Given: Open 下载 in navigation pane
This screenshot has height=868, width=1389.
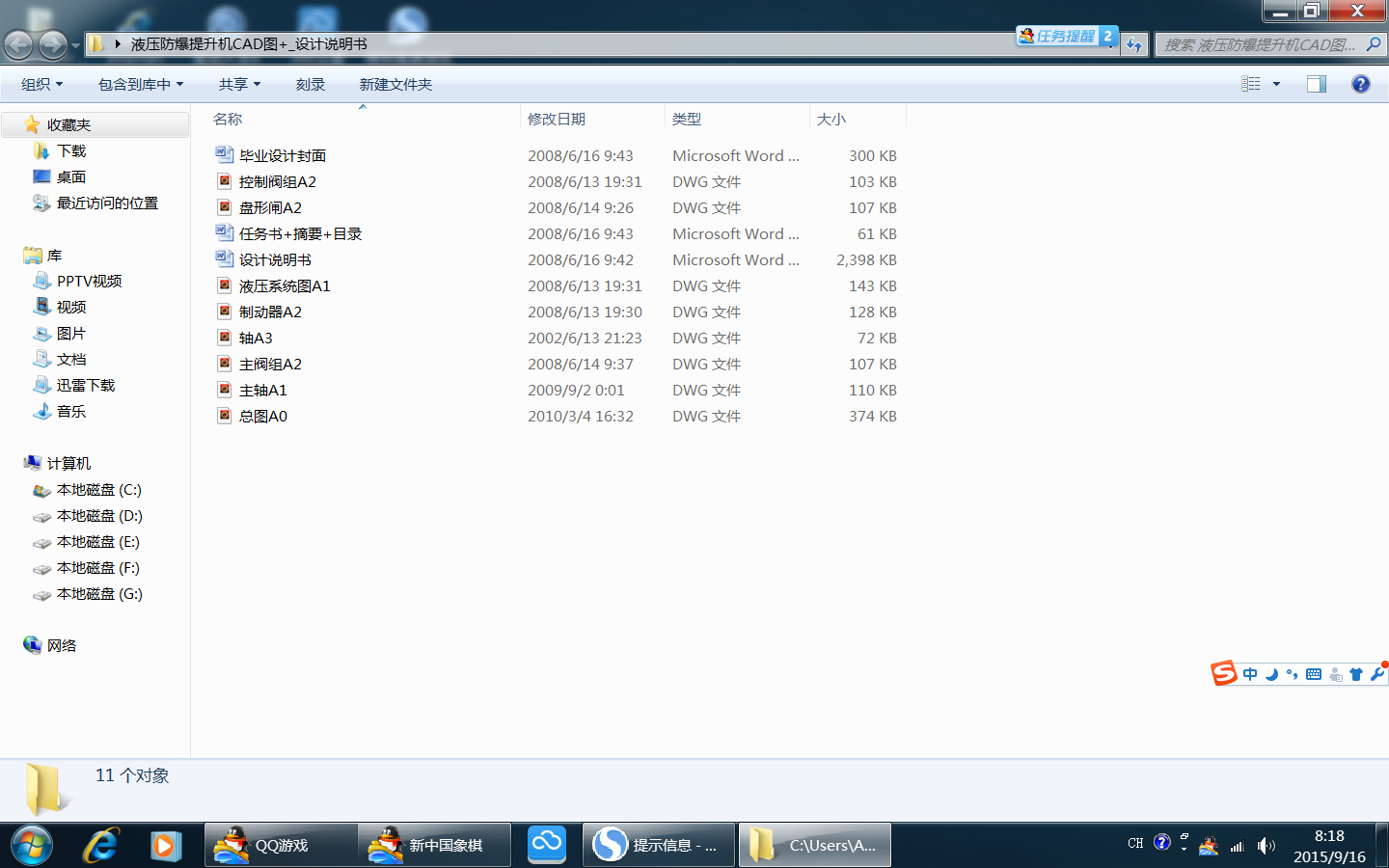Looking at the screenshot, I should coord(71,150).
